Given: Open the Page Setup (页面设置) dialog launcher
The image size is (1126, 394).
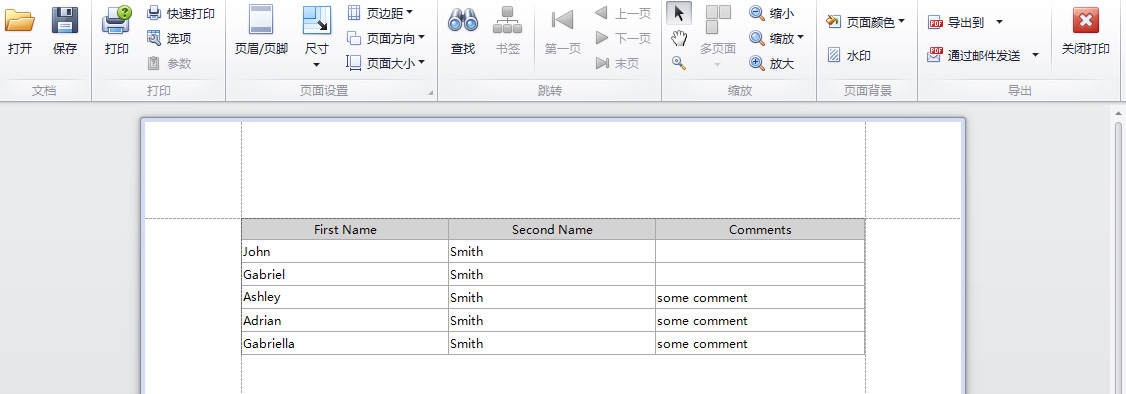Looking at the screenshot, I should pyautogui.click(x=432, y=93).
